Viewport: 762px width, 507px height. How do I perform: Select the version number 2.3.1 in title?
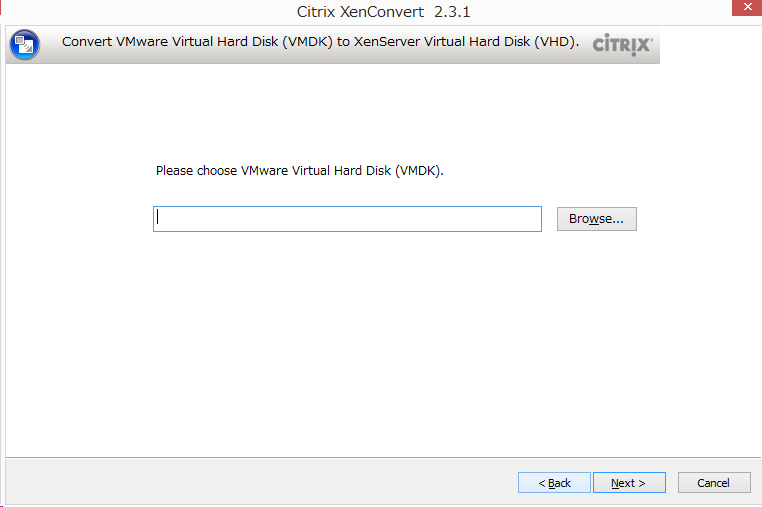click(x=452, y=12)
